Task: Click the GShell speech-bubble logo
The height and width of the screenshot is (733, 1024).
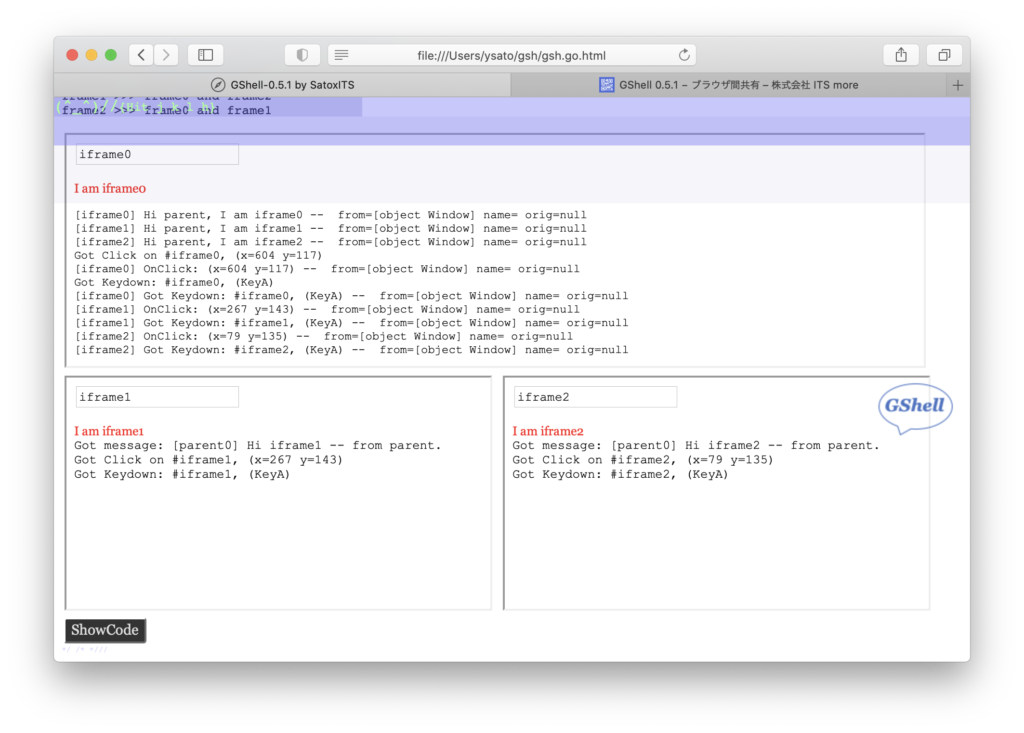Action: tap(915, 408)
